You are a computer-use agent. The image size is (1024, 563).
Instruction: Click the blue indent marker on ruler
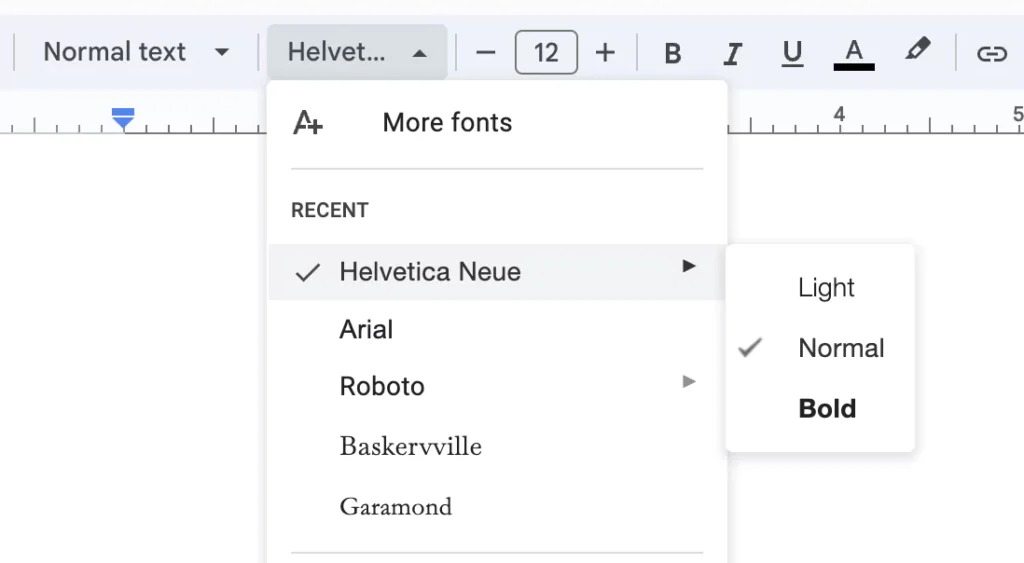[x=123, y=119]
